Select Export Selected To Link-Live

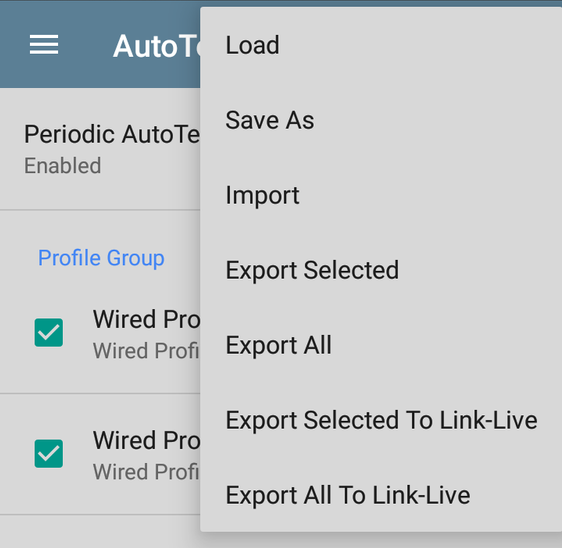point(381,420)
